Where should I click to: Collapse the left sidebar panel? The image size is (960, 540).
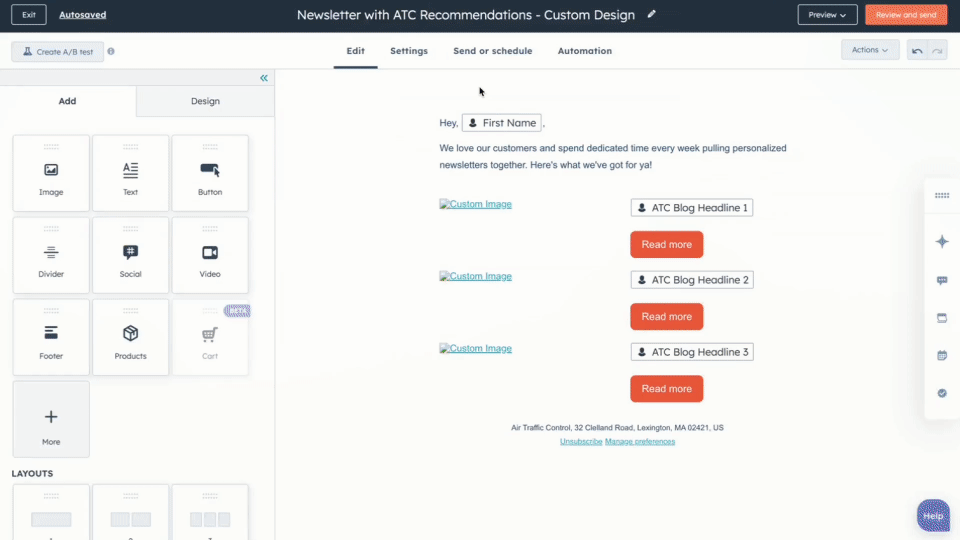click(x=264, y=78)
